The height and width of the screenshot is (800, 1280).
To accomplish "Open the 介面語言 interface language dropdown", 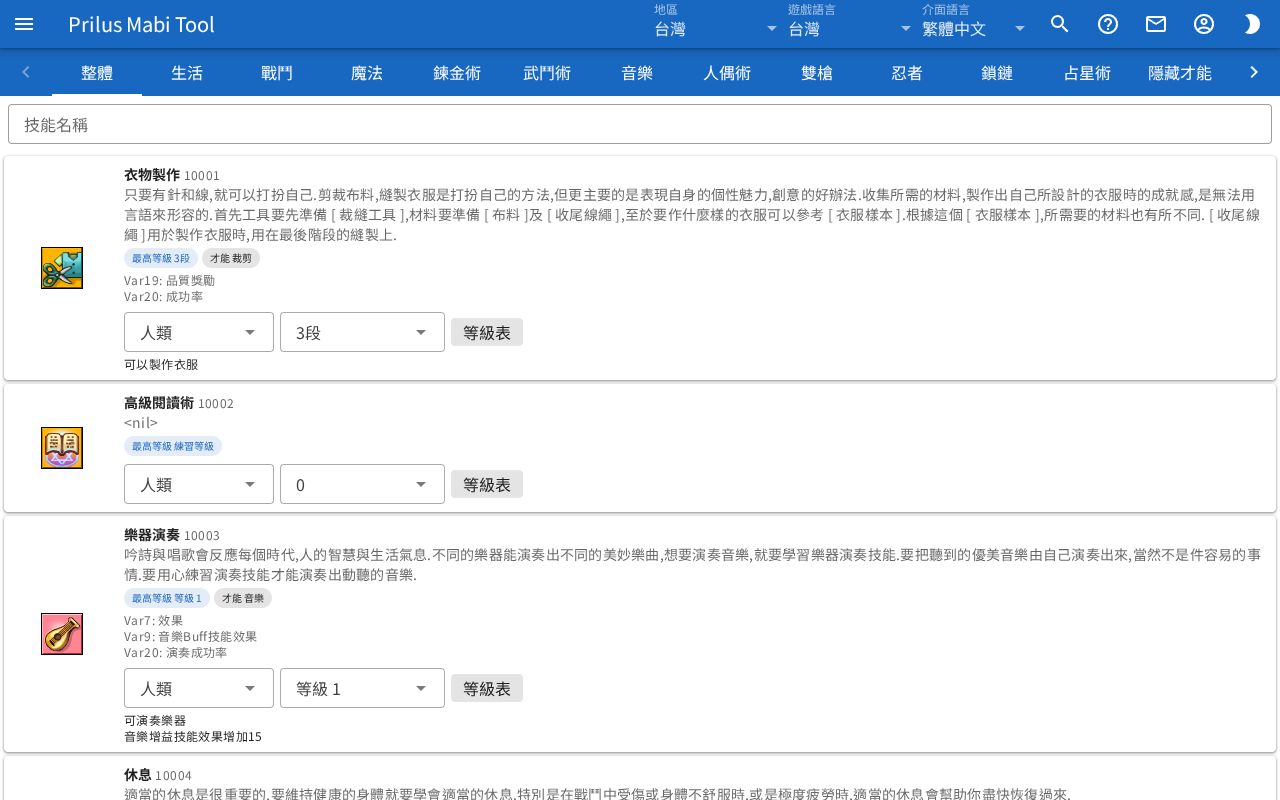I will [x=975, y=24].
